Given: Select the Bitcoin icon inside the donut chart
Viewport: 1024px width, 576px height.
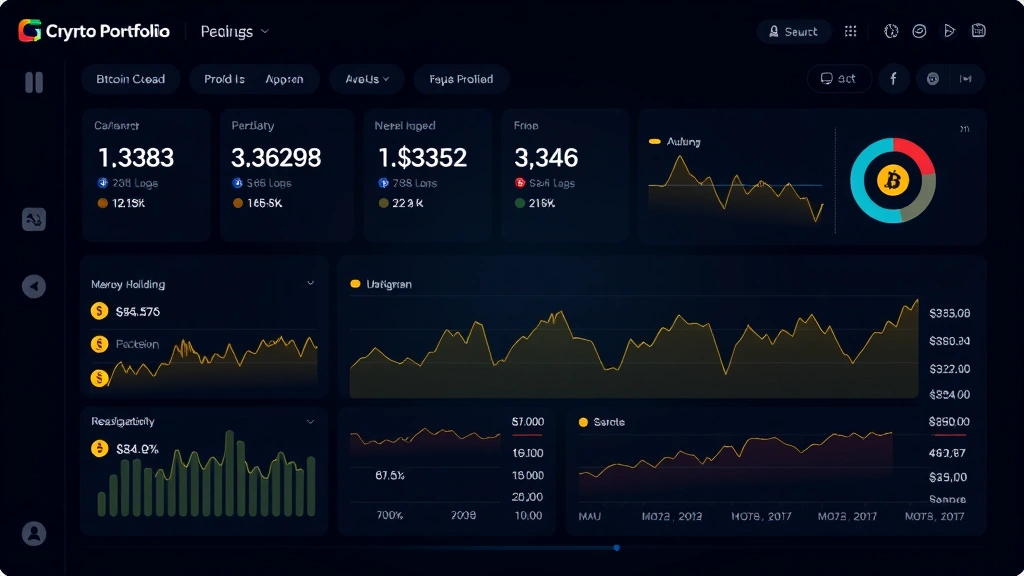Looking at the screenshot, I should 893,180.
